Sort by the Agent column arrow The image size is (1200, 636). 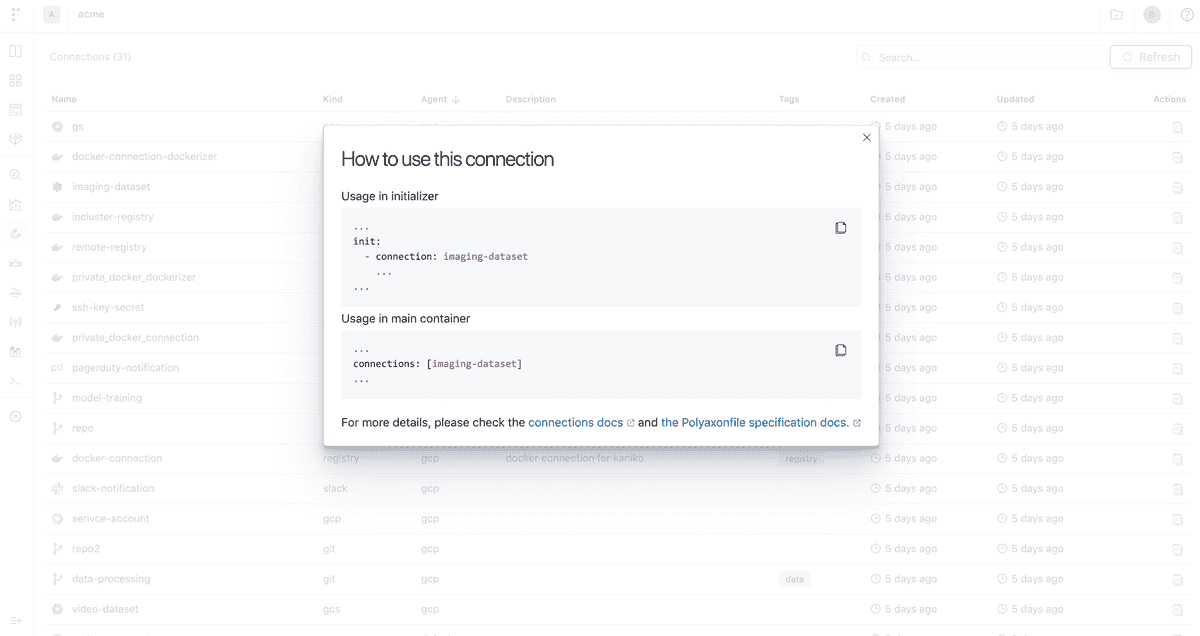click(x=456, y=100)
